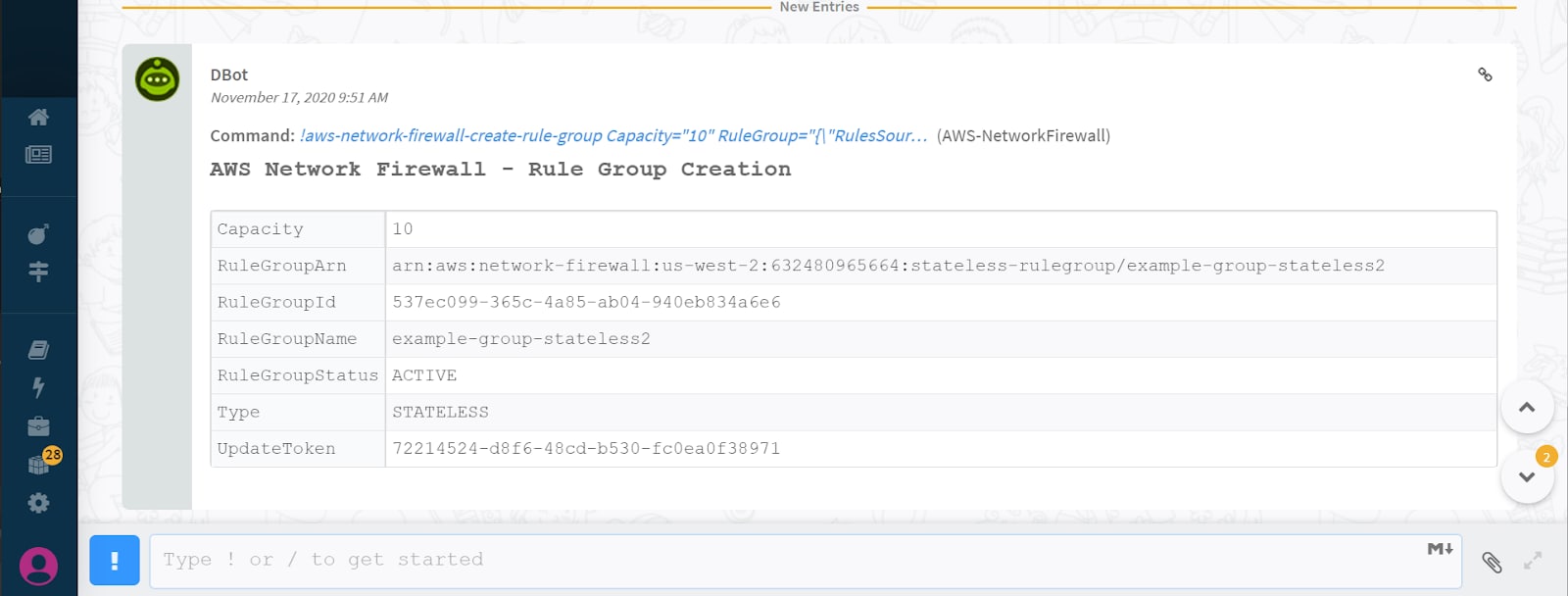The image size is (1568, 596).
Task: Open the marketplace icon with badge 28
Action: click(41, 463)
